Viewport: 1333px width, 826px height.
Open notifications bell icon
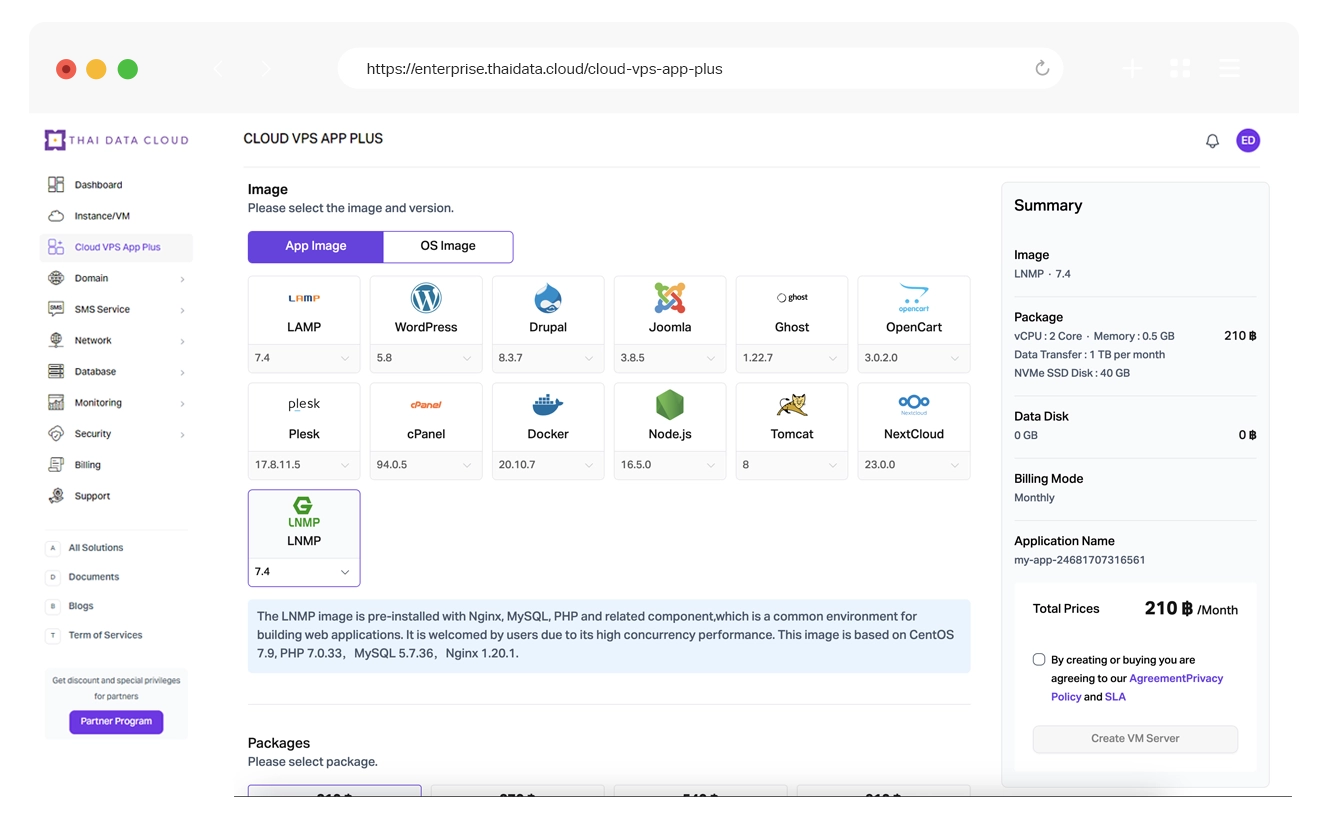[1212, 141]
